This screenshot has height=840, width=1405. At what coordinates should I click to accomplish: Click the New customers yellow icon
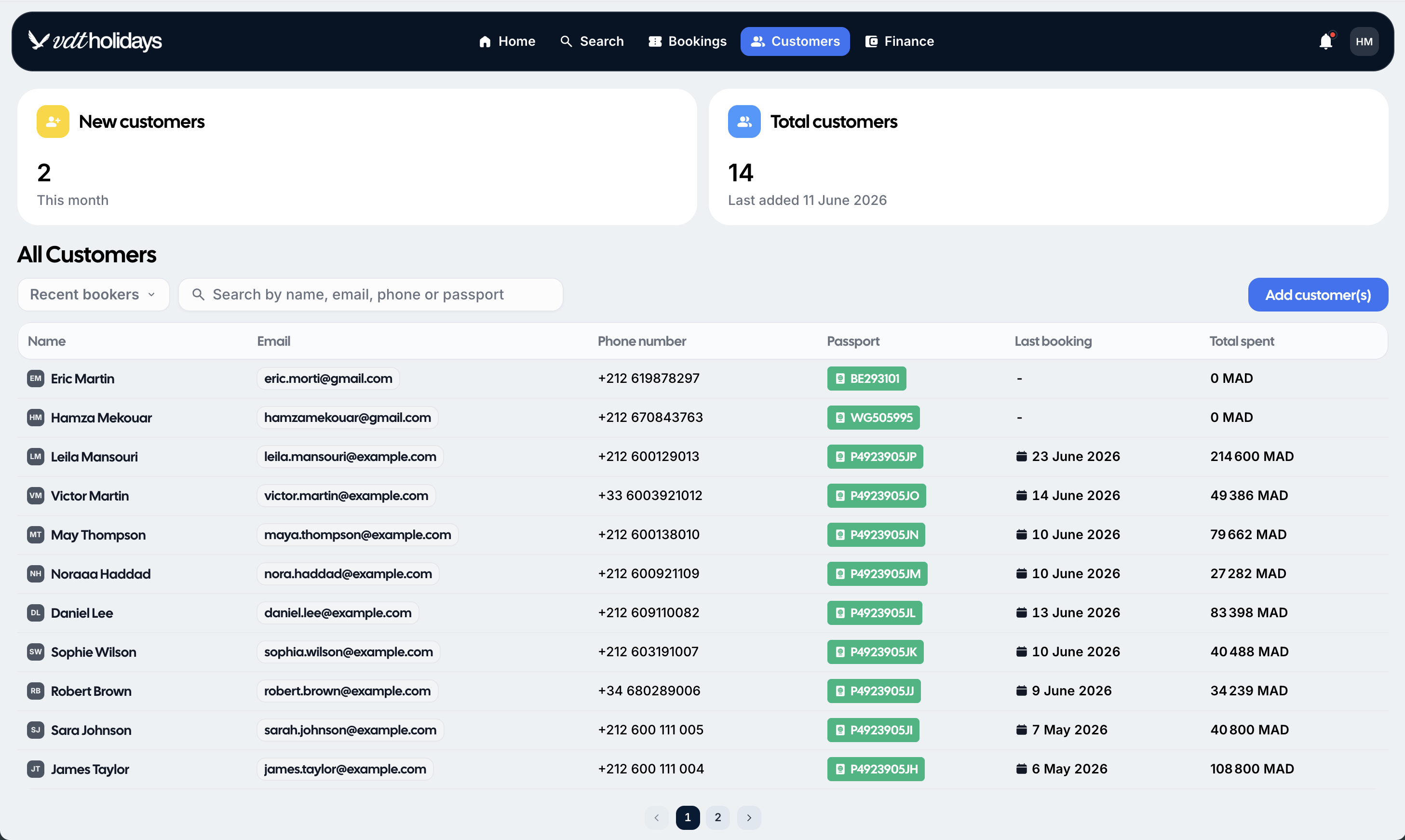coord(53,121)
